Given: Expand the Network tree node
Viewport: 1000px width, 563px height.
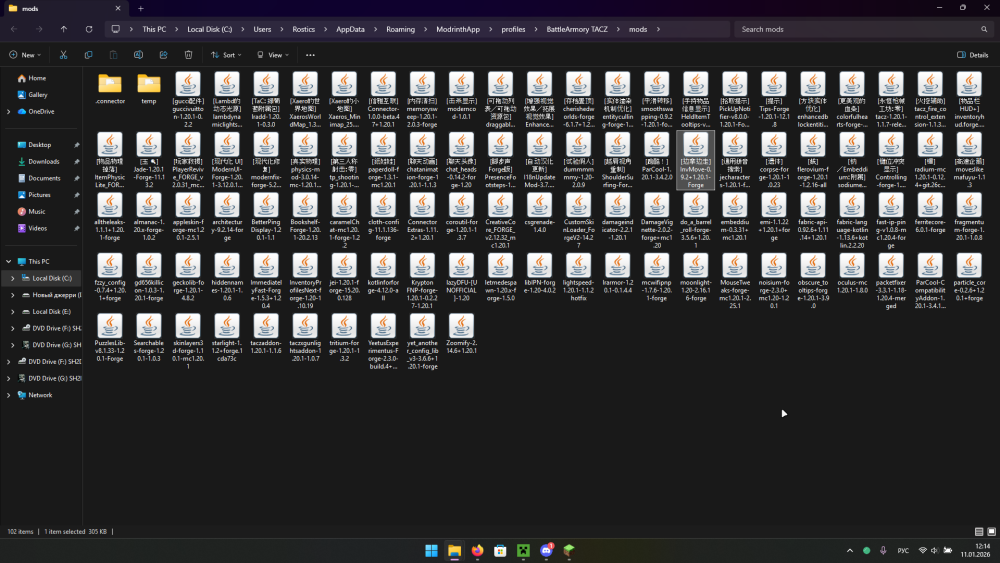Looking at the screenshot, I should 8,395.
